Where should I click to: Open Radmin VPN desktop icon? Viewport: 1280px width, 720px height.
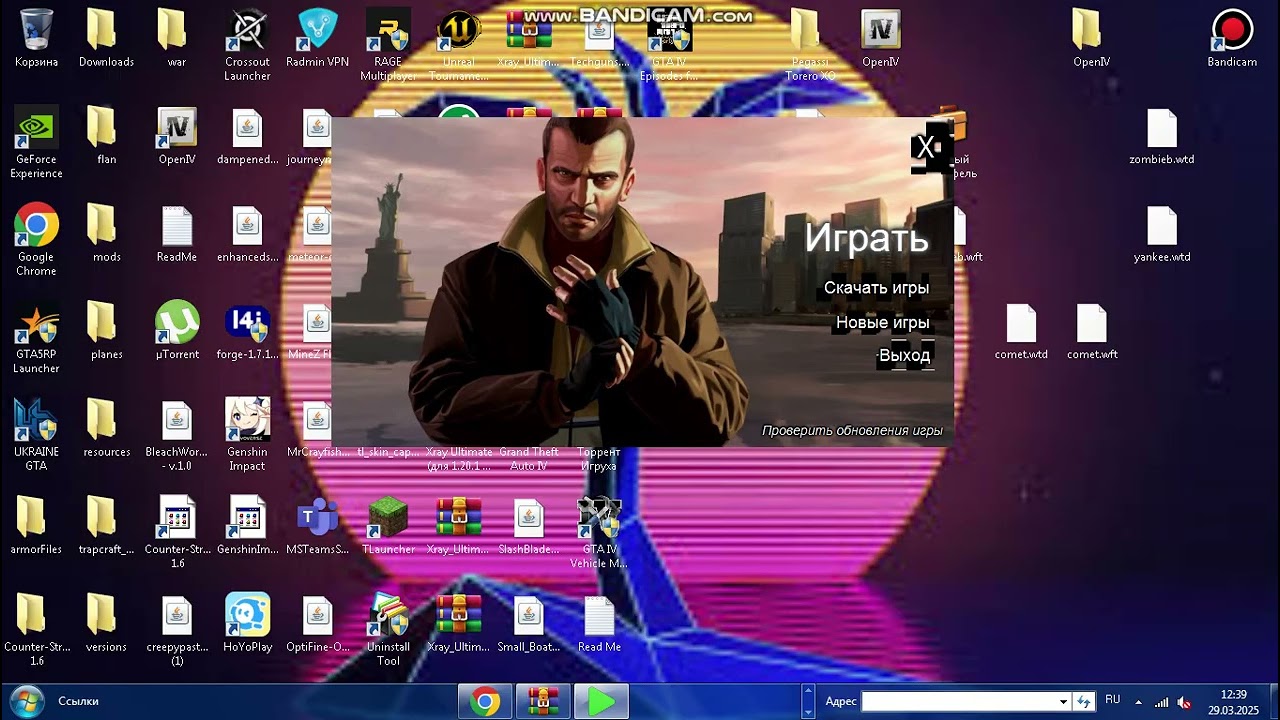coord(318,40)
